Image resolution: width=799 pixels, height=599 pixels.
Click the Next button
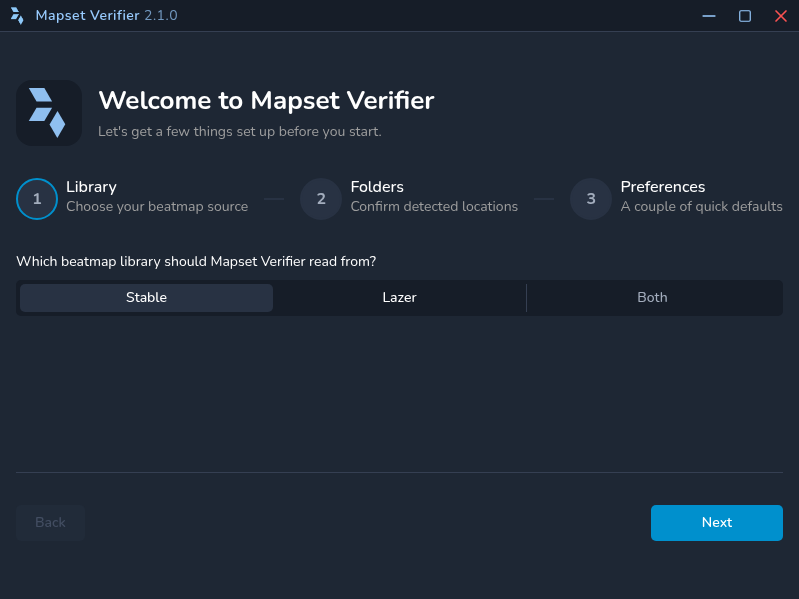(716, 523)
